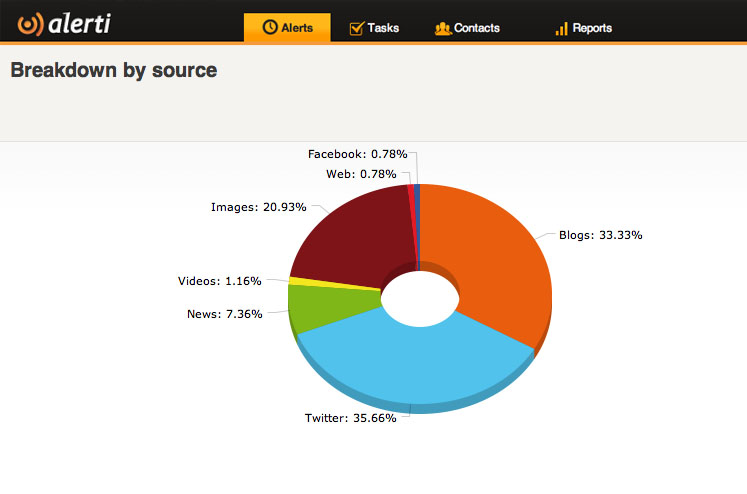The height and width of the screenshot is (494, 747).
Task: Click the Twitter: 35.66% label
Action: (350, 418)
